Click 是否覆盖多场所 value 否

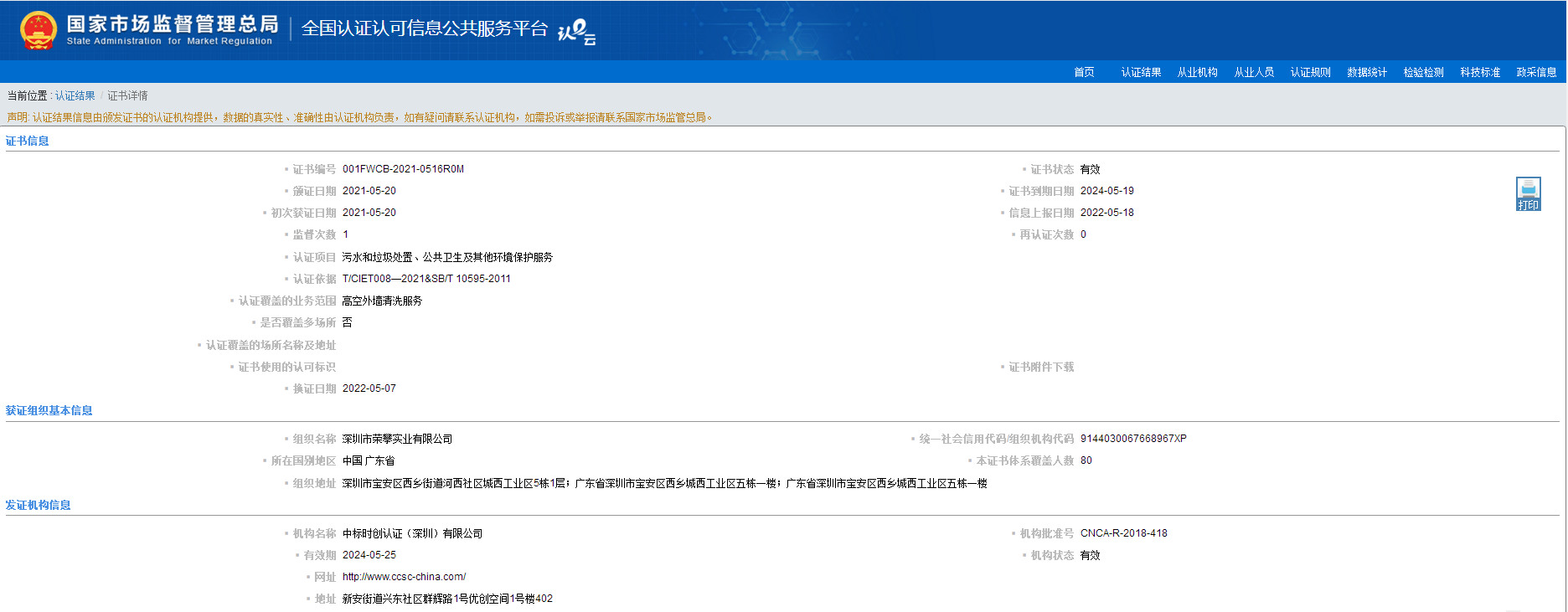347,322
